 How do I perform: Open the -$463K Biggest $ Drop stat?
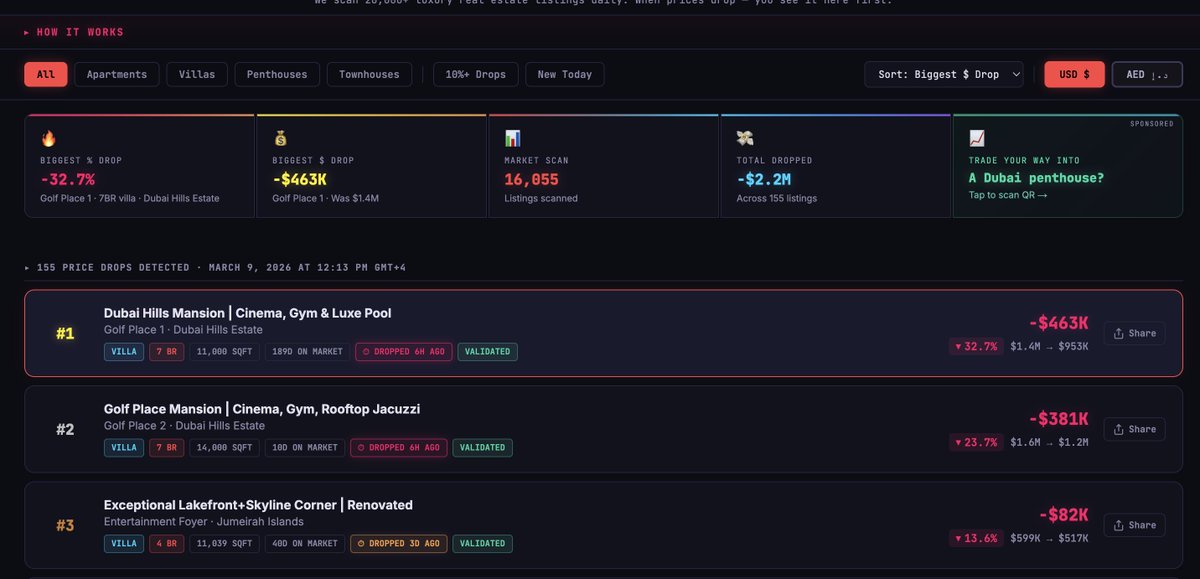(300, 179)
